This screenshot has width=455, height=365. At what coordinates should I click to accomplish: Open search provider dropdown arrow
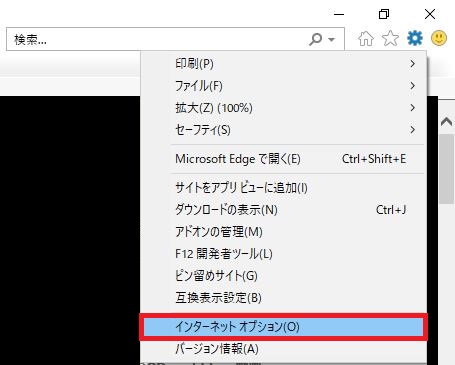click(x=331, y=40)
